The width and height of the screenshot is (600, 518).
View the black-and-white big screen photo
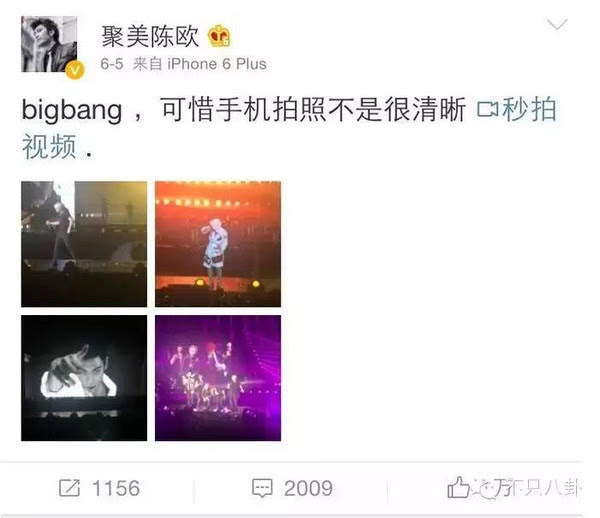pyautogui.click(x=84, y=378)
